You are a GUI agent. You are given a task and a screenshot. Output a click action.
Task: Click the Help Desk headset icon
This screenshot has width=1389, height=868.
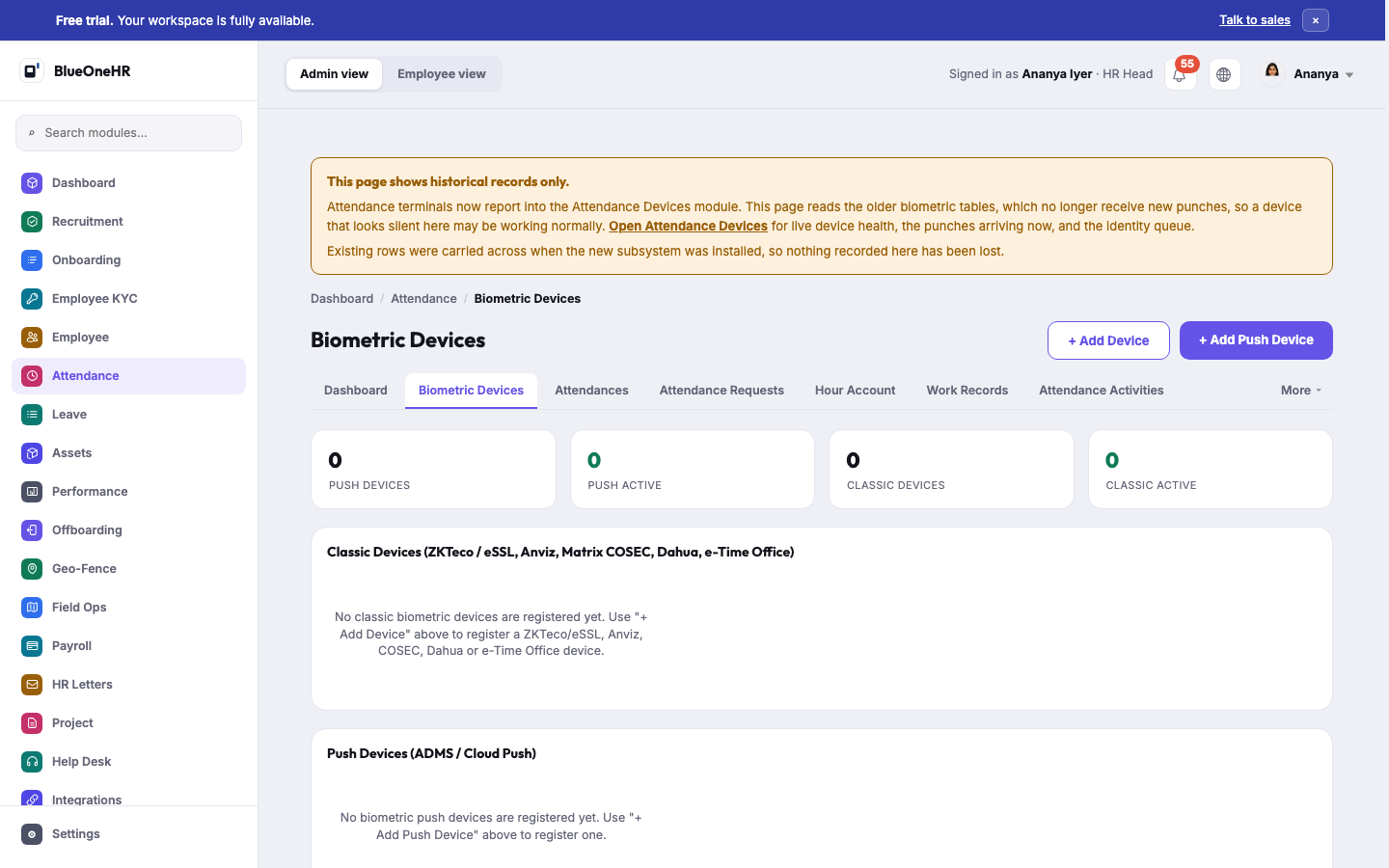pos(32,761)
